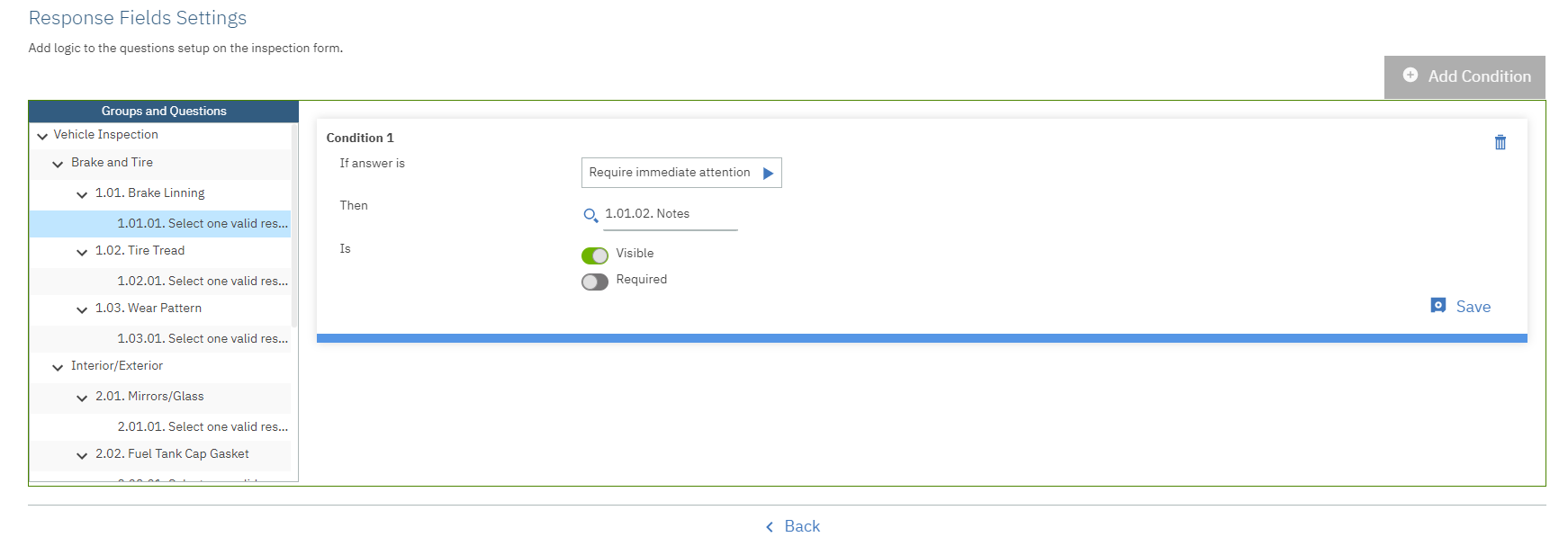Click the Back link
The width and height of the screenshot is (1568, 546).
point(802,526)
